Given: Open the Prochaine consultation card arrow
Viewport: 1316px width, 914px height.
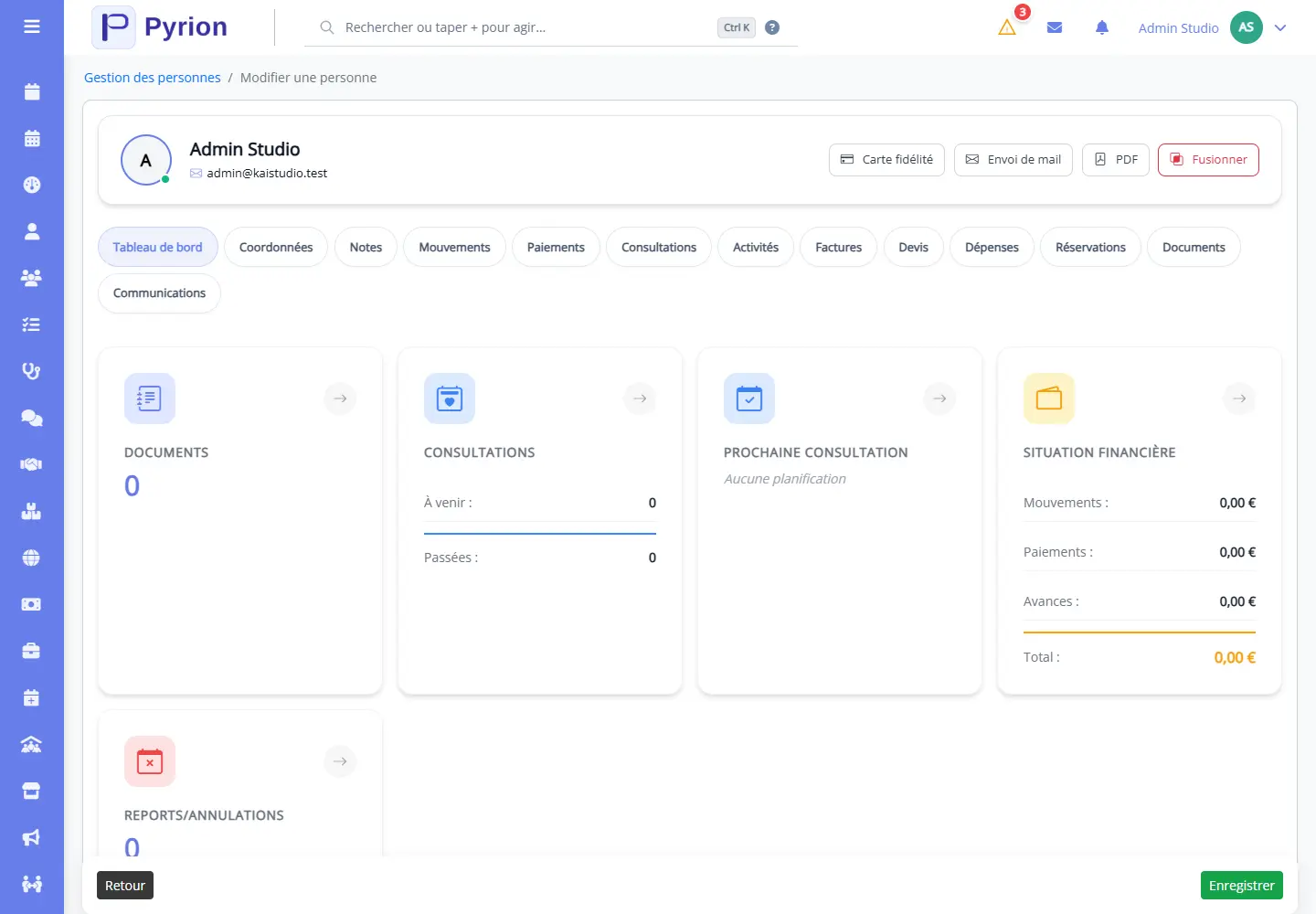Looking at the screenshot, I should coord(939,399).
